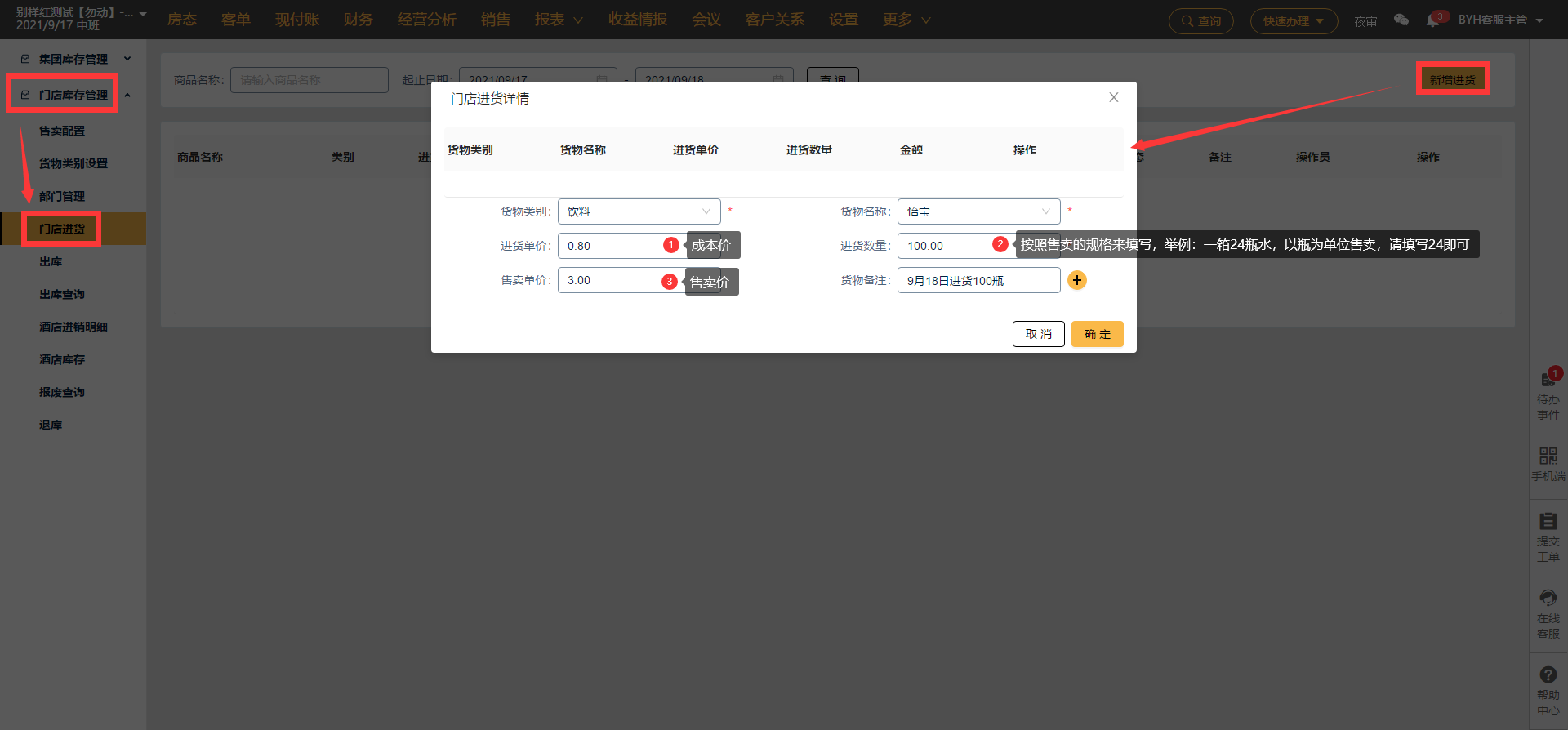Select 报废查询 in the sidebar
1568x730 pixels.
point(62,392)
